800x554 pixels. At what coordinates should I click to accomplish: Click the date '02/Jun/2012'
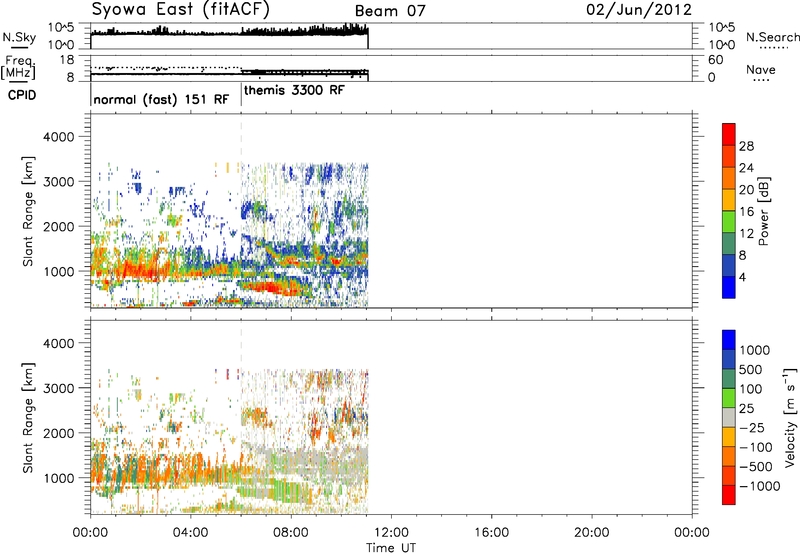pos(639,10)
